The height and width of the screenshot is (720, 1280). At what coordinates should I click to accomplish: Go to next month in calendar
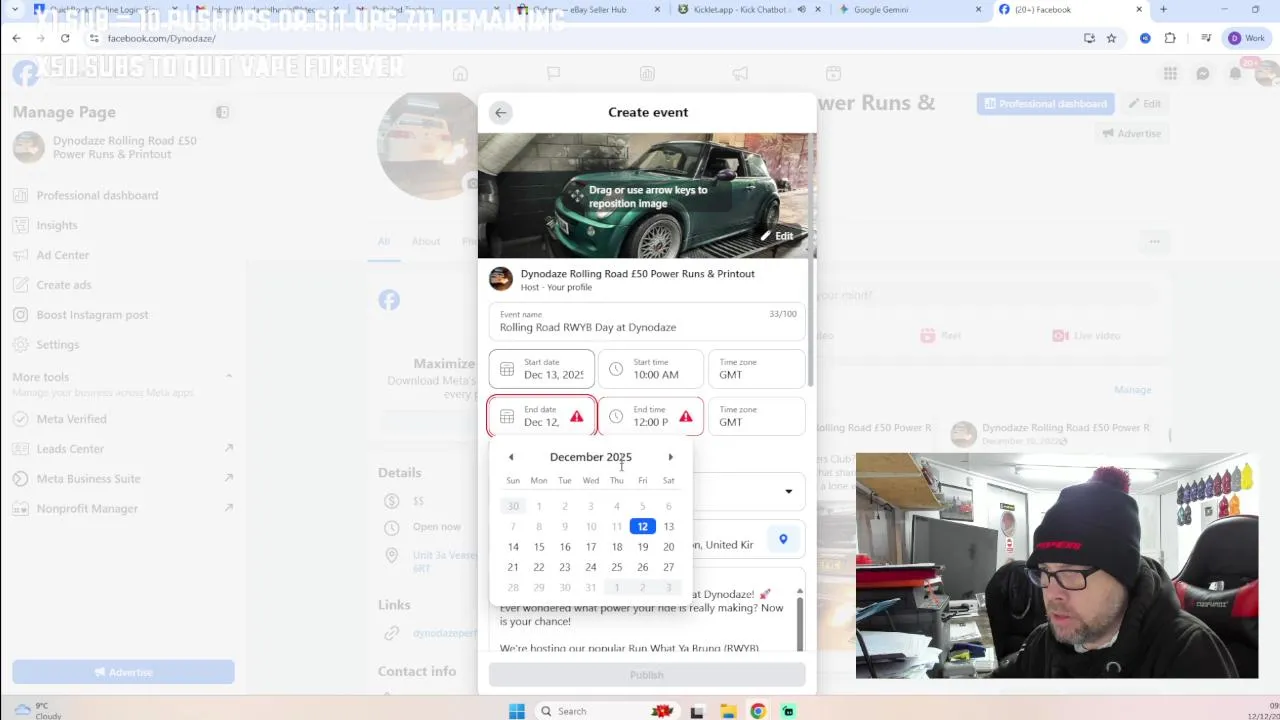point(670,457)
